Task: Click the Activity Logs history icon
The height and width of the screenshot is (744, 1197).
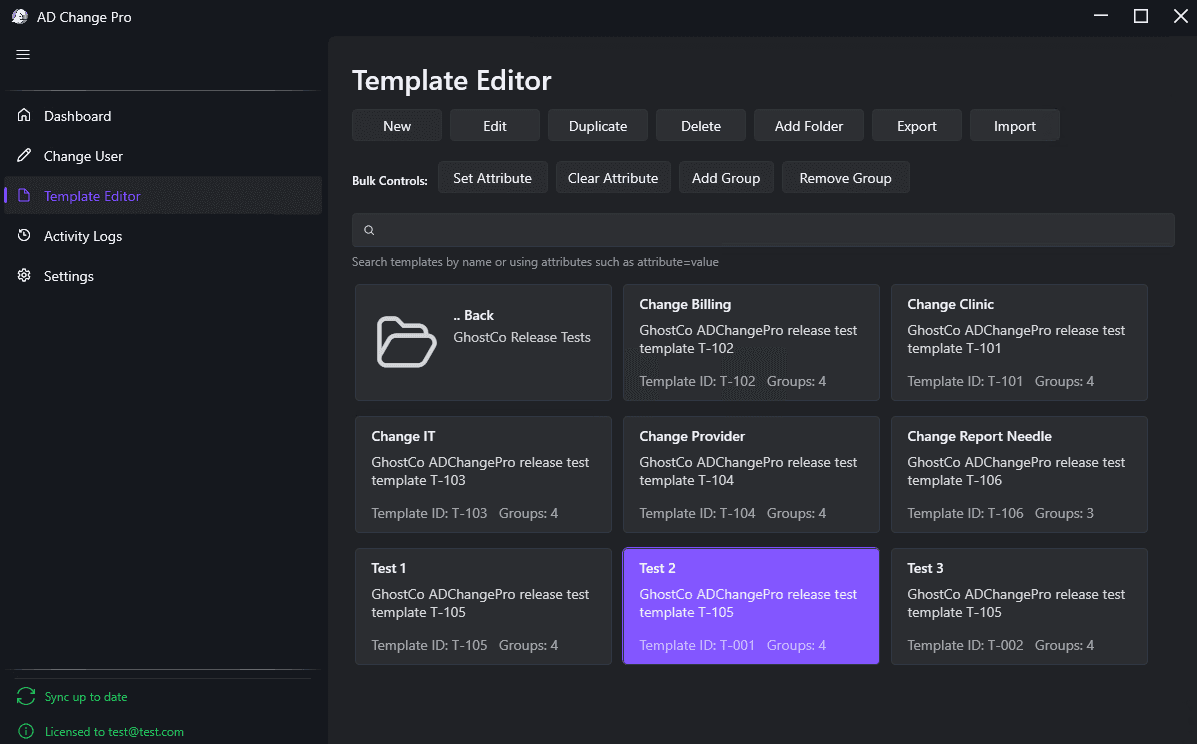Action: pyautogui.click(x=24, y=235)
